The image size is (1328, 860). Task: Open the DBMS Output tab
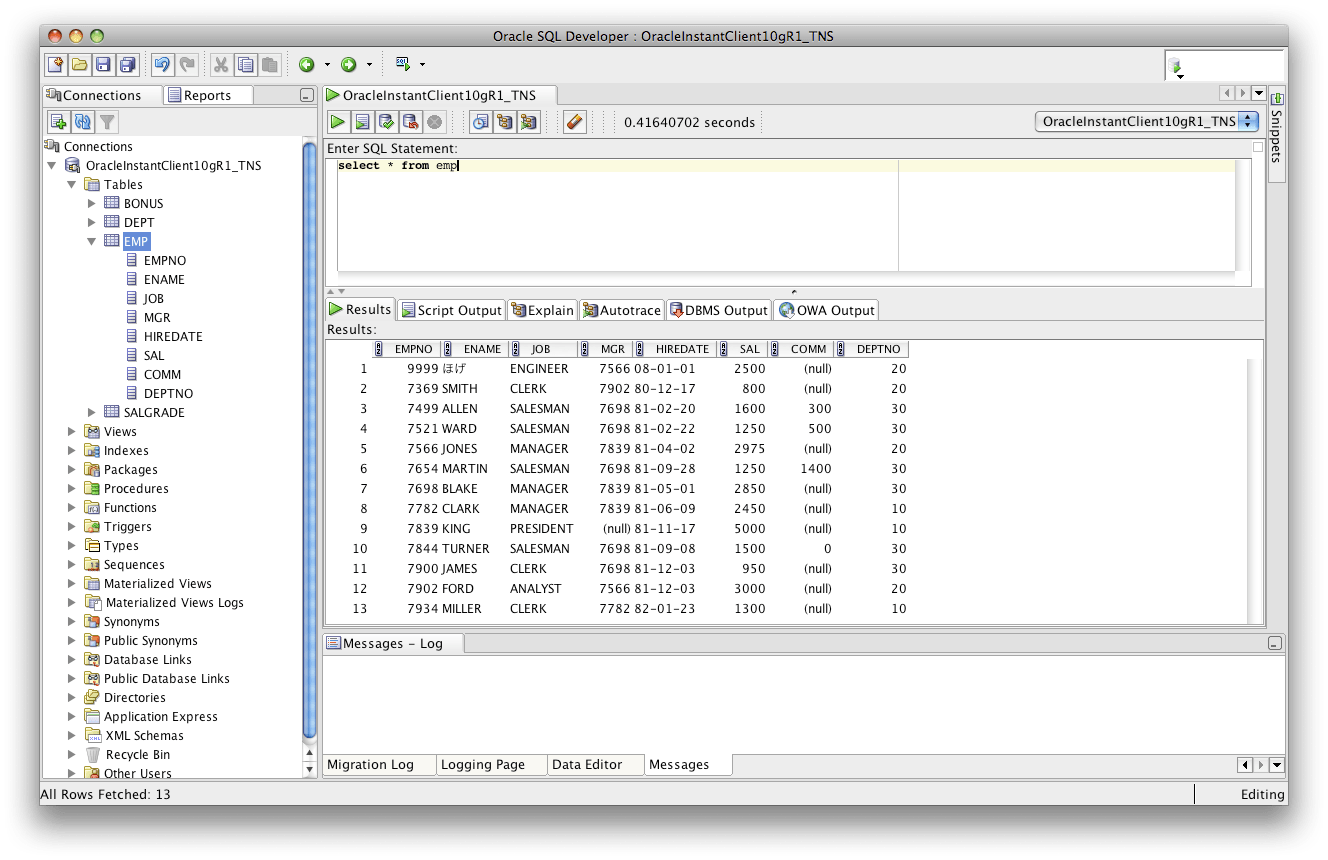[718, 310]
